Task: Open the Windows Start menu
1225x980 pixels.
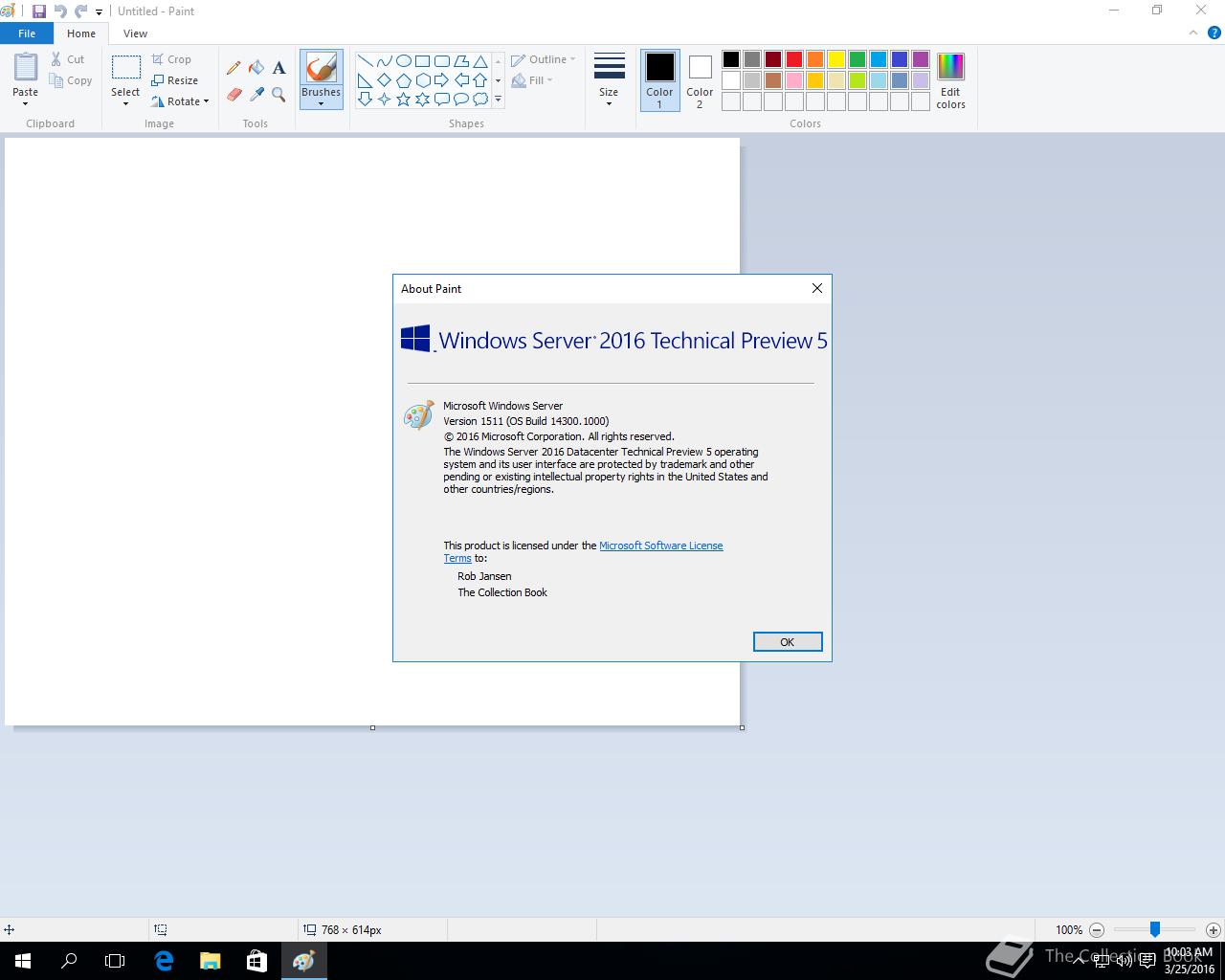Action: 23,961
